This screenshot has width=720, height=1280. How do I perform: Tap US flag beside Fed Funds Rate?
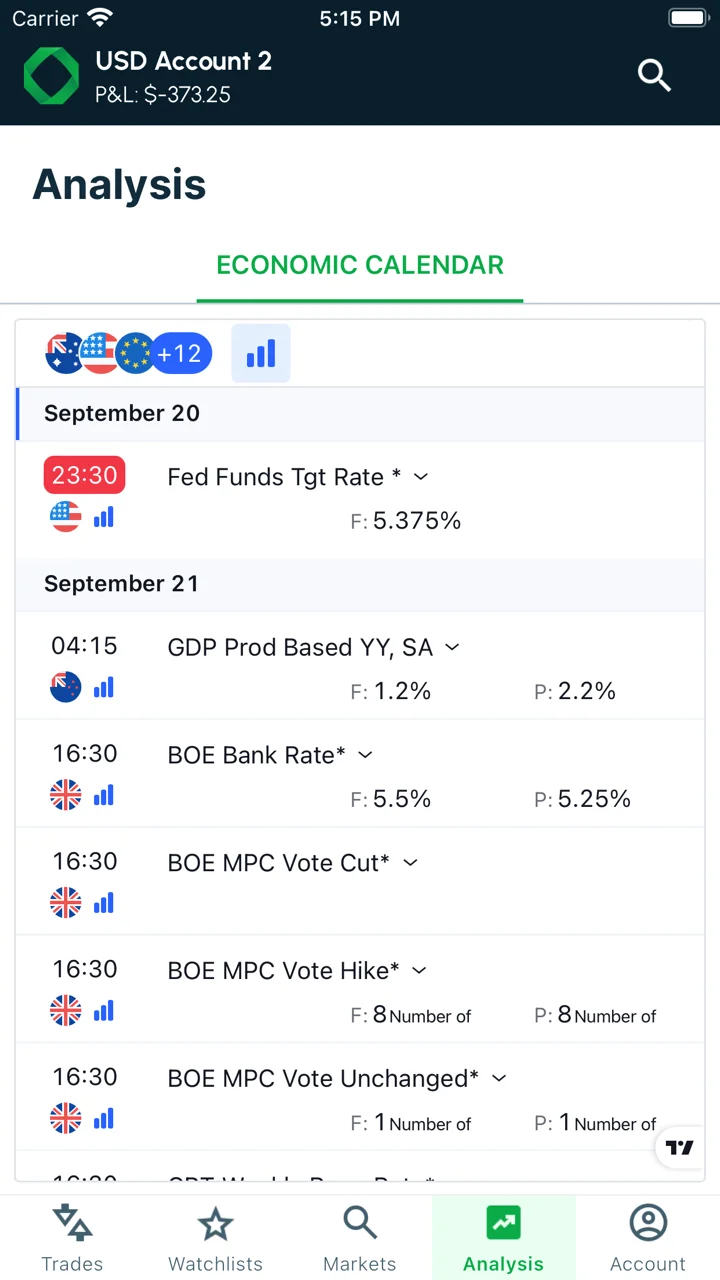coord(65,517)
